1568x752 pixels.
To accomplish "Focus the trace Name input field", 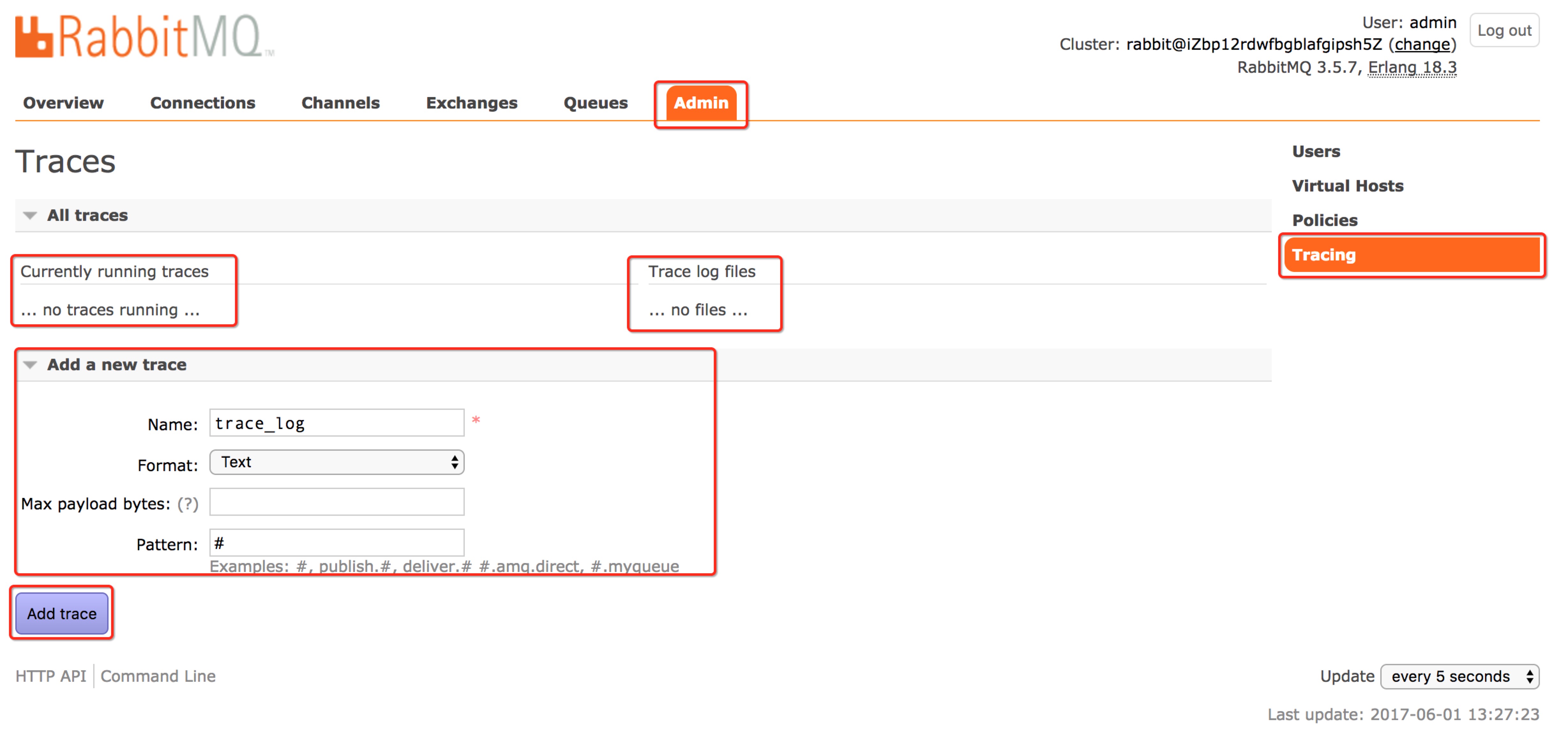I will [336, 423].
